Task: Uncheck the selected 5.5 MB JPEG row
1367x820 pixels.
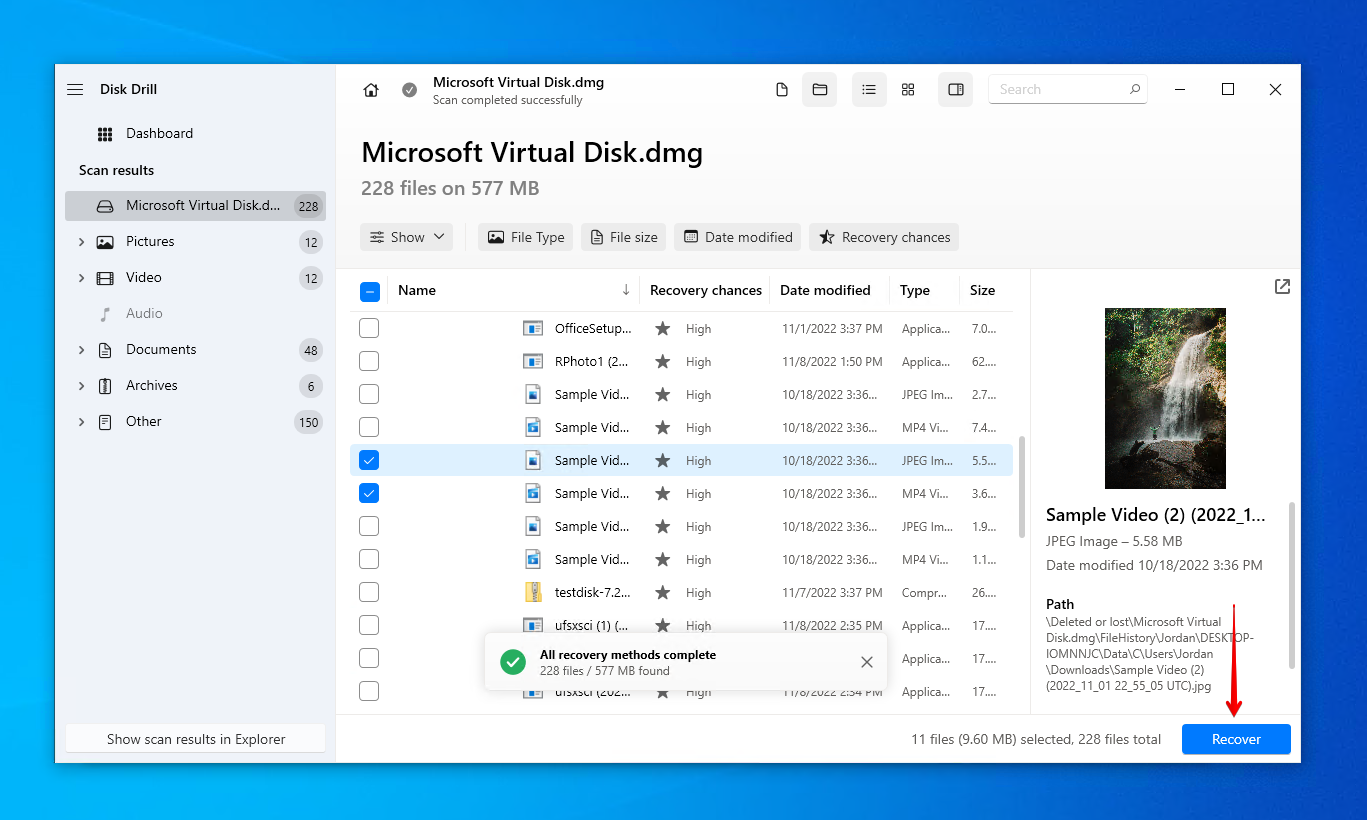Action: [369, 460]
